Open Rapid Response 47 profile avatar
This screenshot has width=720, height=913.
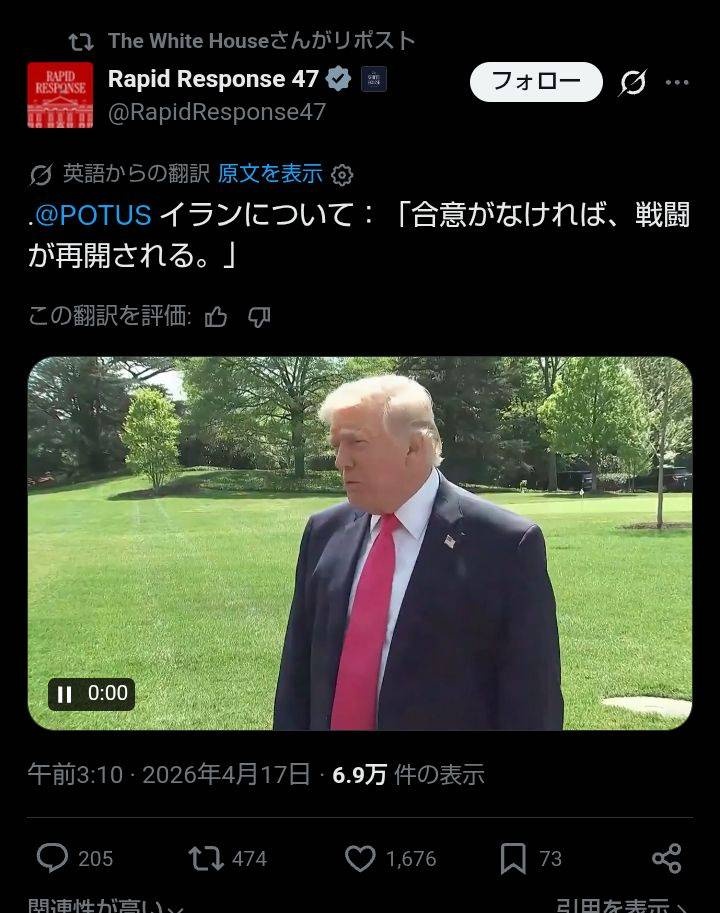60,95
